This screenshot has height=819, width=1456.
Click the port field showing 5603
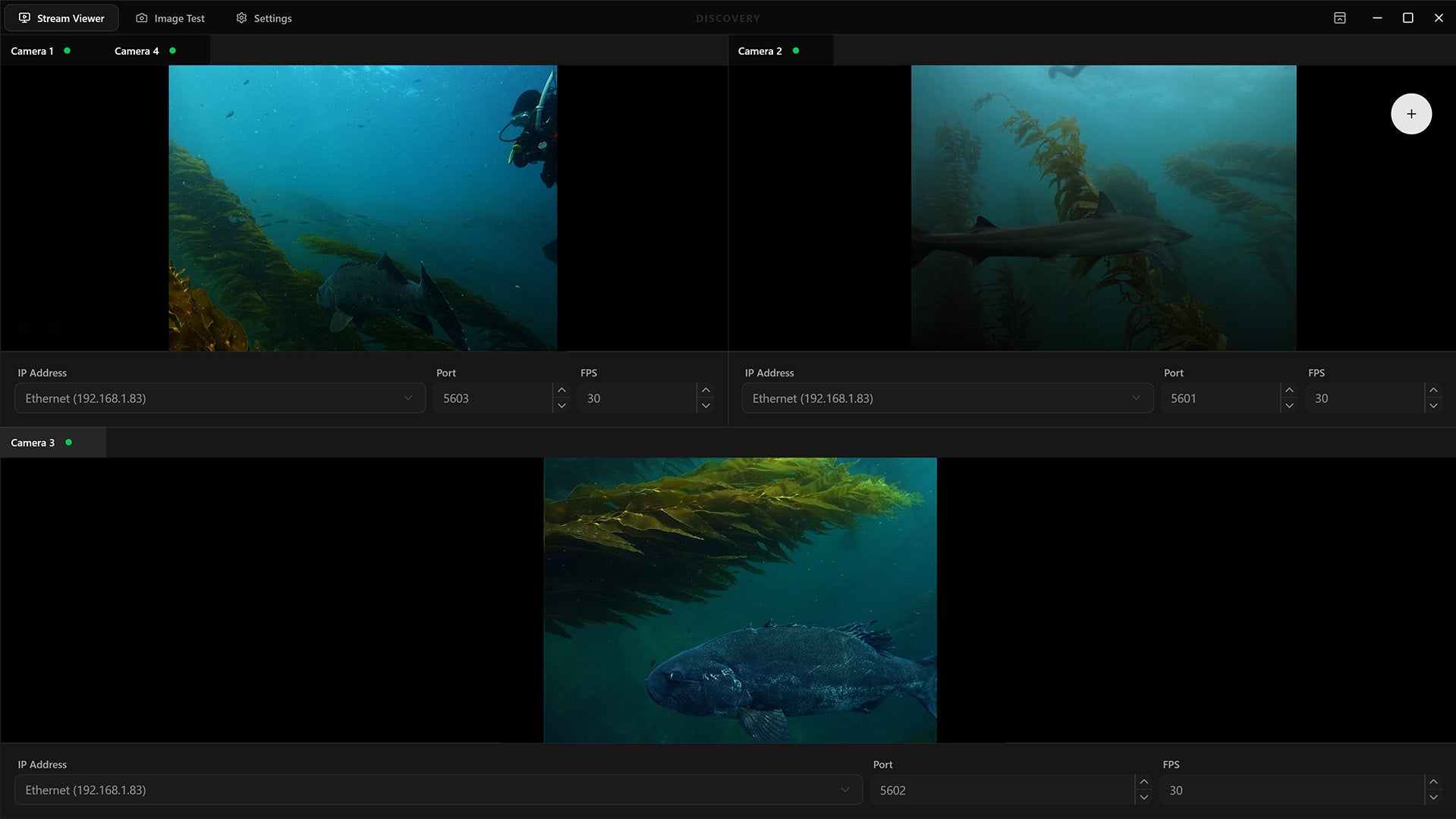pos(493,398)
